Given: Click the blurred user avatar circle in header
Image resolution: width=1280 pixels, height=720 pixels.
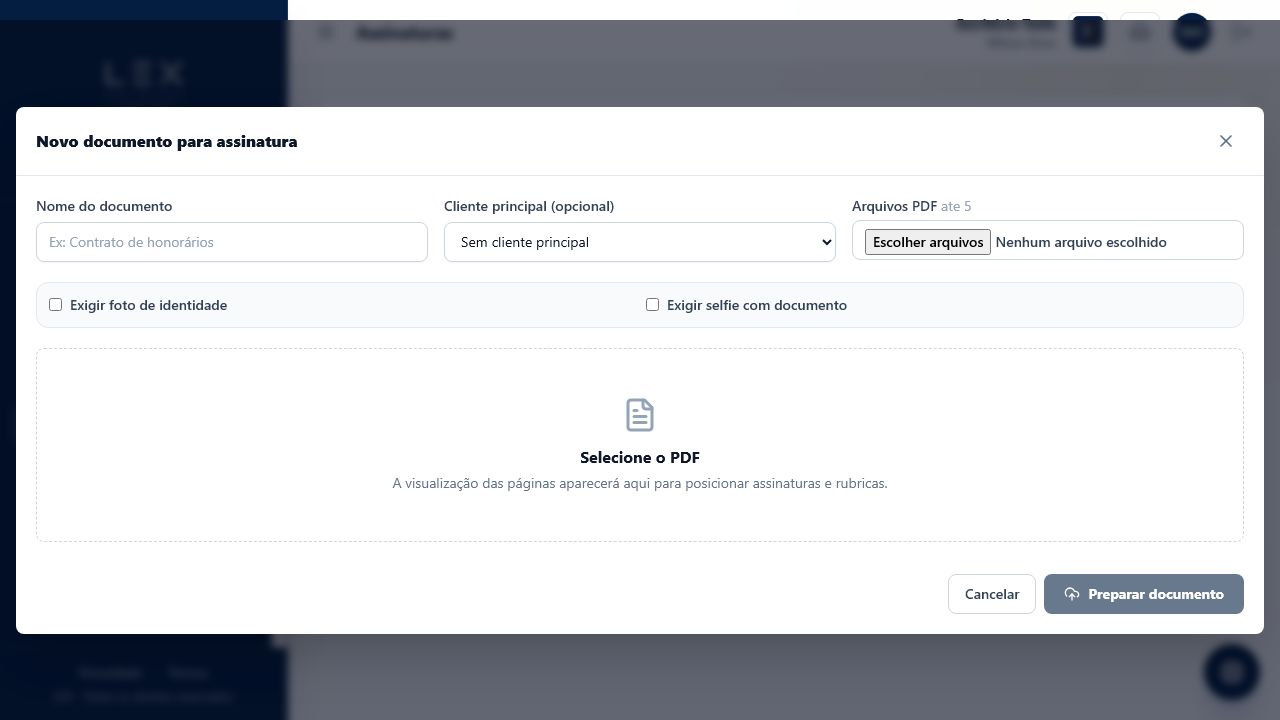Looking at the screenshot, I should pos(1191,33).
